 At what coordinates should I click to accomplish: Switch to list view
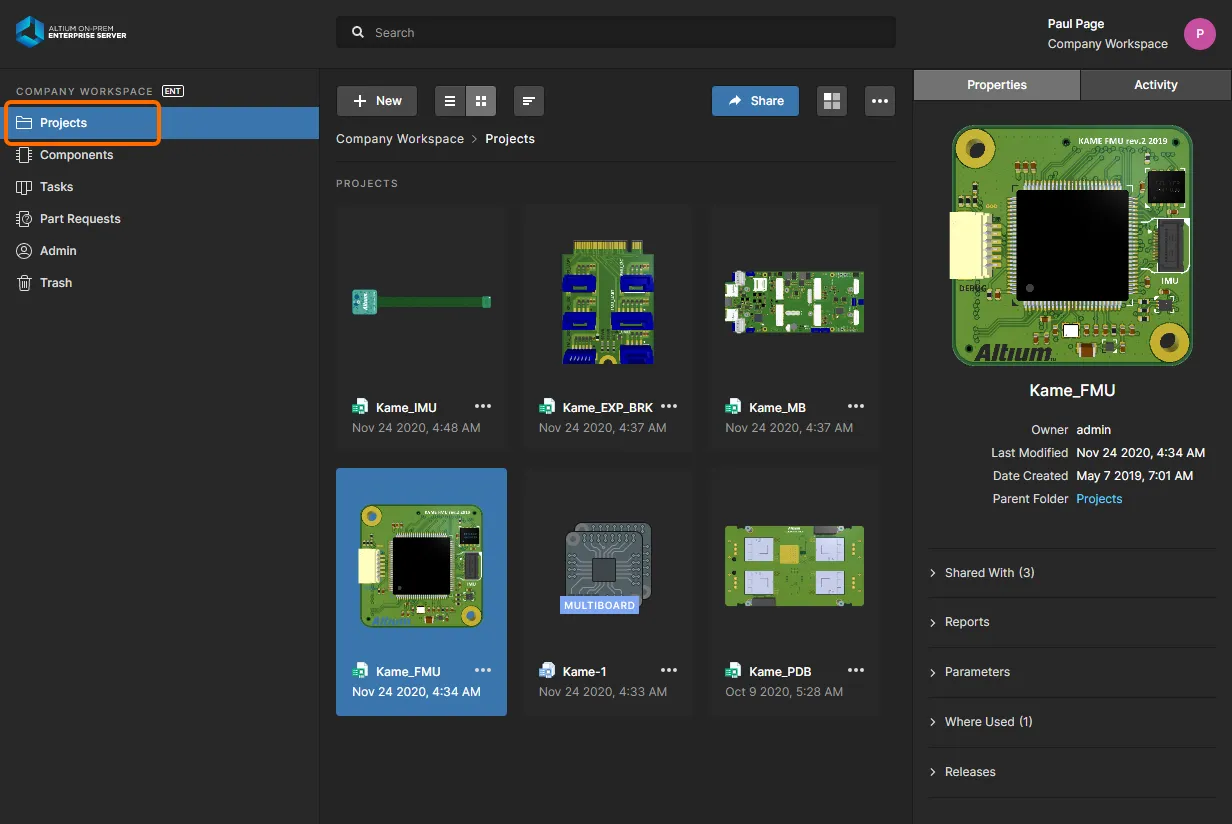click(450, 101)
